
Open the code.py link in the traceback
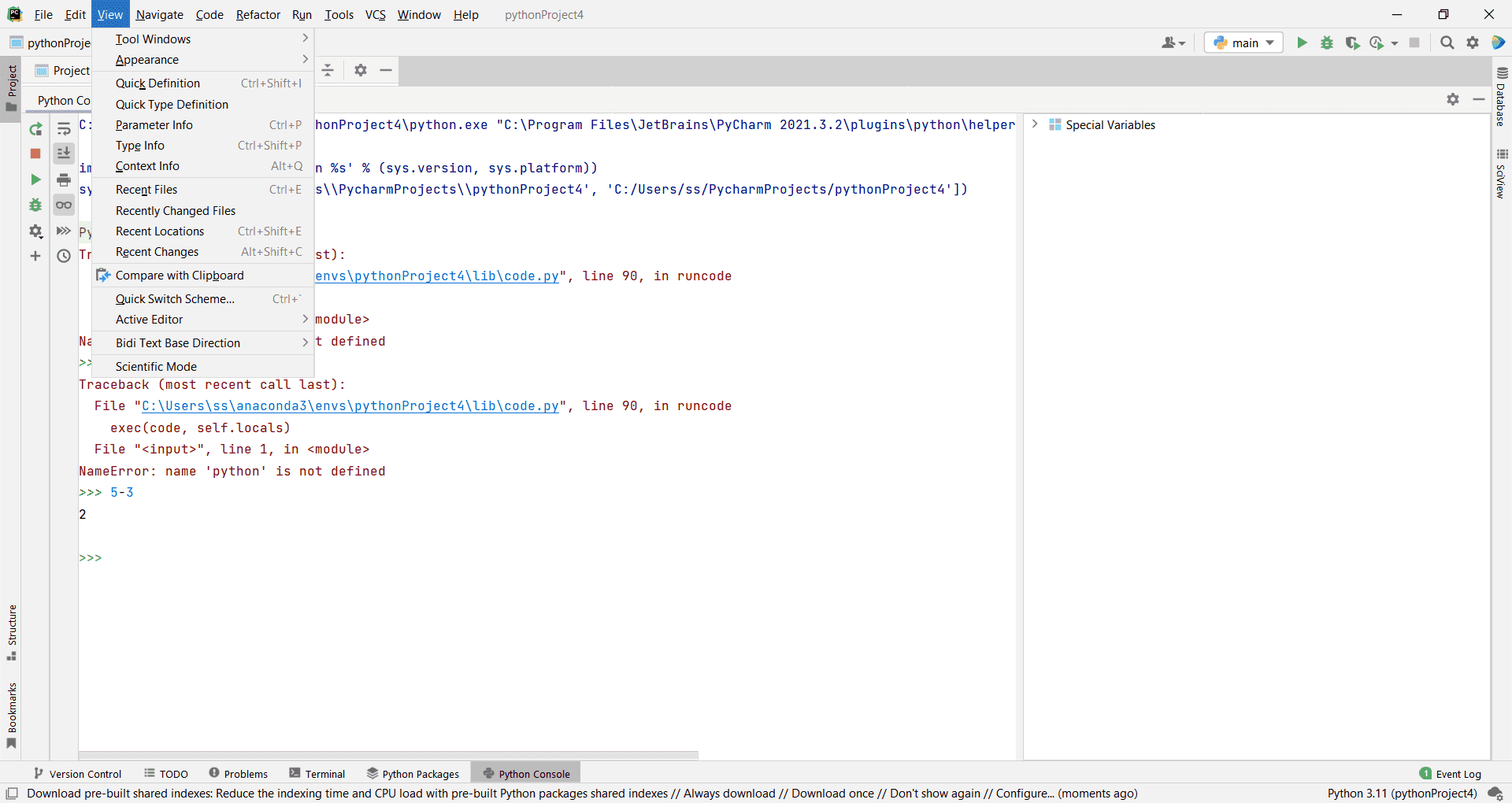point(350,406)
